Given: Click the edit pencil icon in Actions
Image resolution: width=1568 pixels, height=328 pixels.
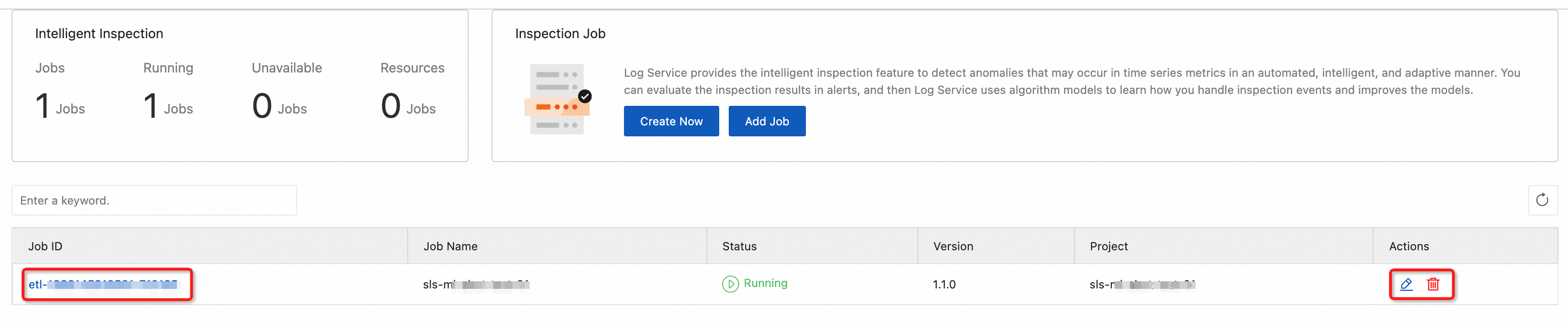Looking at the screenshot, I should (x=1406, y=284).
